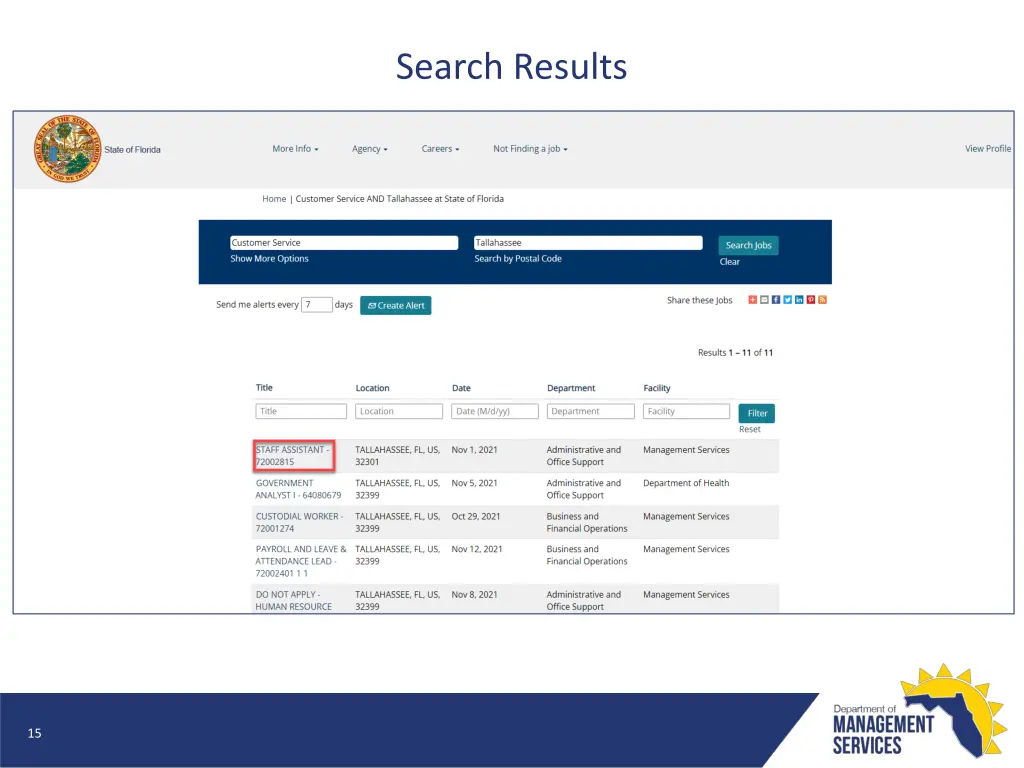Sort results by the Department column header
Image resolution: width=1024 pixels, height=768 pixels.
[571, 388]
